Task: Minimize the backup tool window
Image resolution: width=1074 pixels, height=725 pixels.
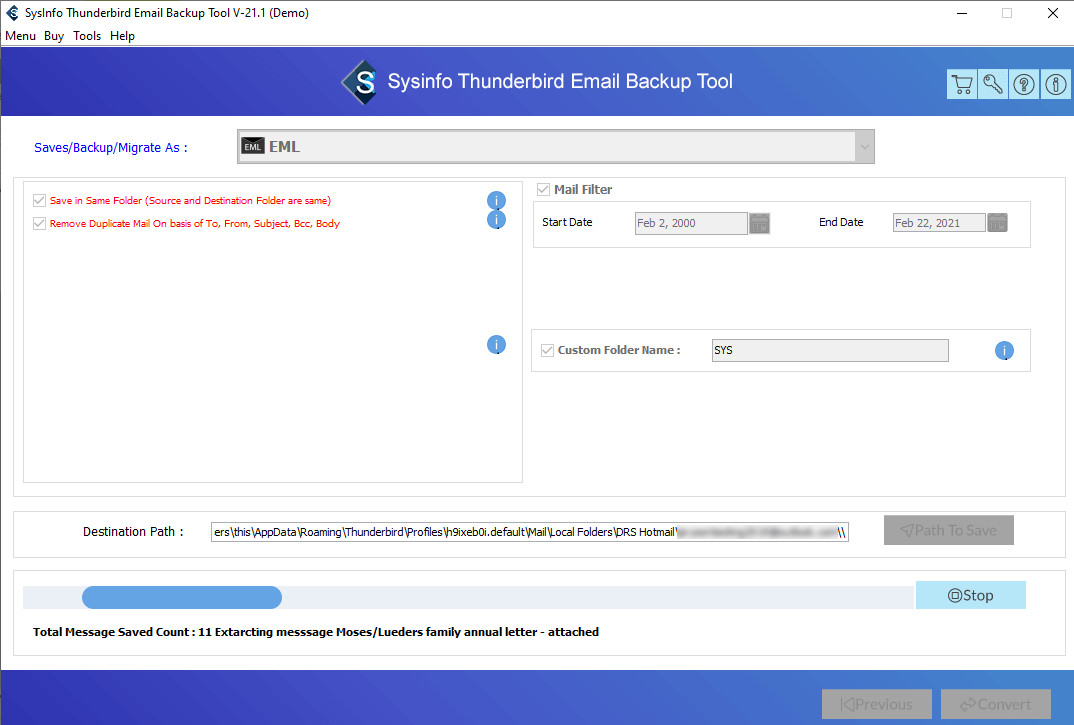Action: (962, 13)
